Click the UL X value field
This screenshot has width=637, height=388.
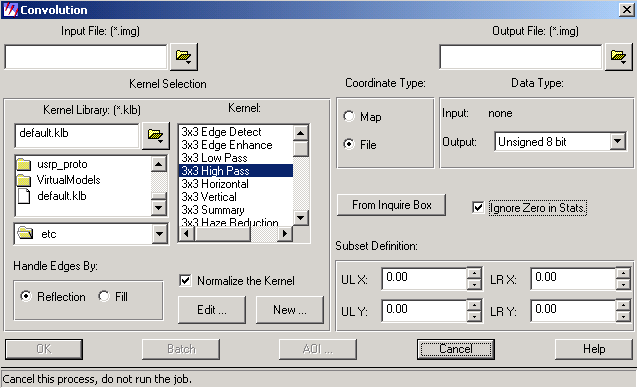coord(424,279)
